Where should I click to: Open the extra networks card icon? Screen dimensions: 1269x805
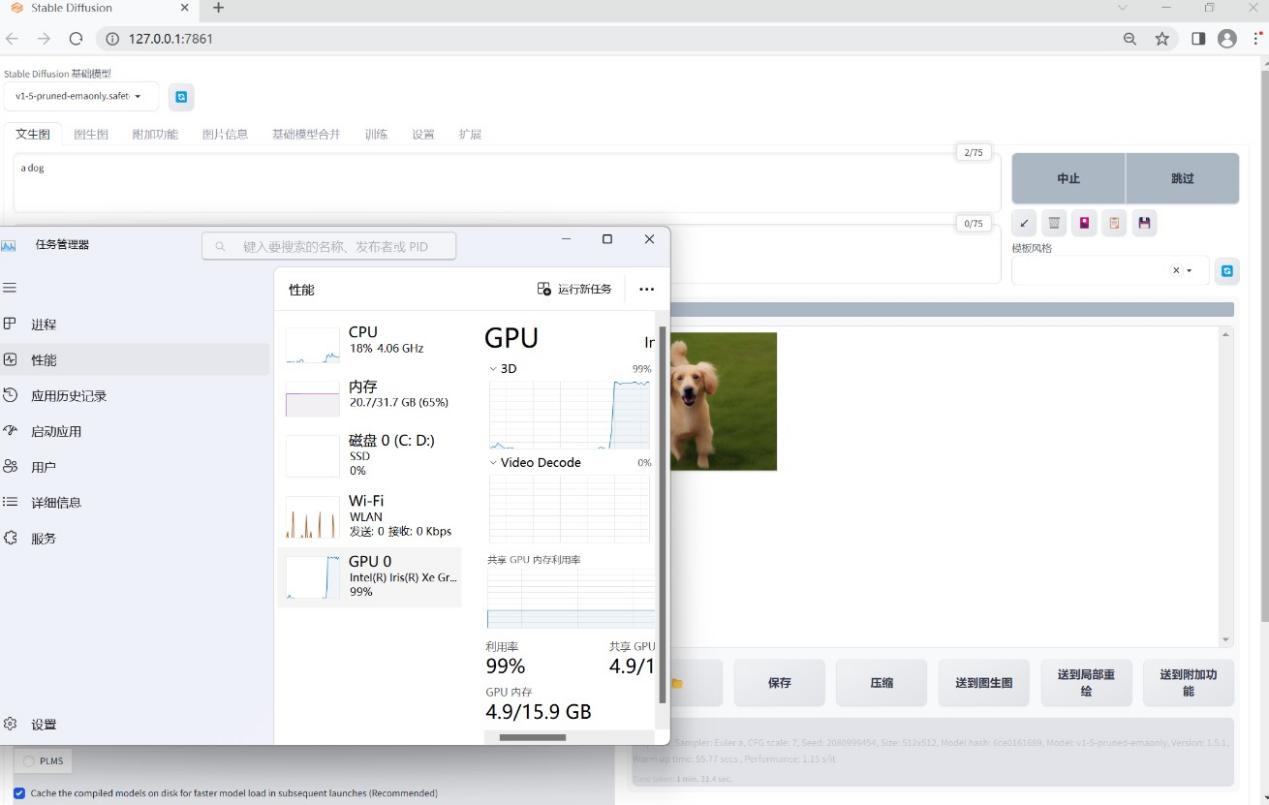pos(1084,222)
